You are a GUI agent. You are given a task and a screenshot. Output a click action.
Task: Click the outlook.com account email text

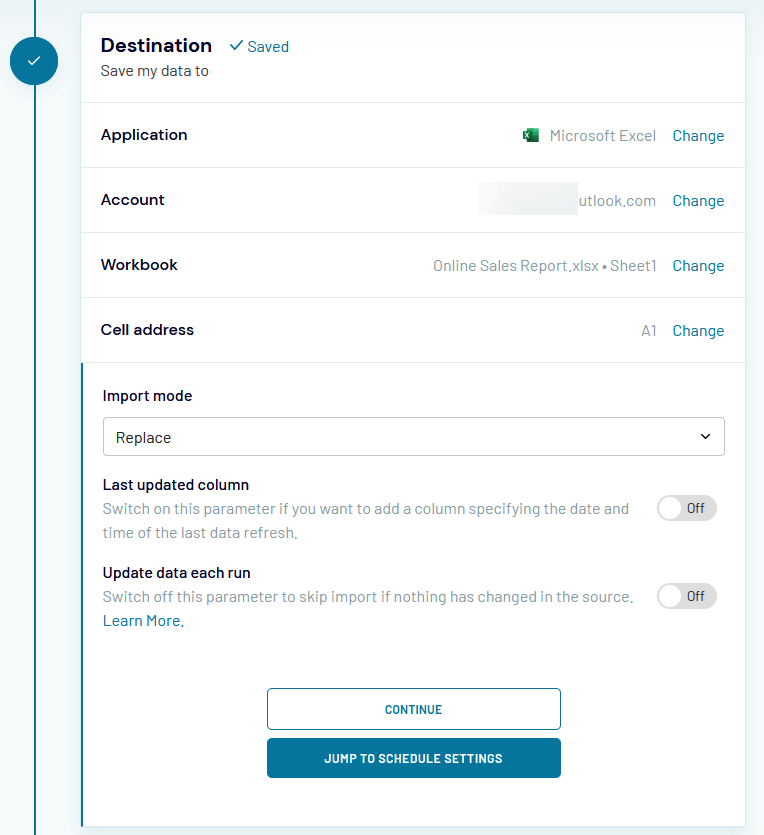coord(567,201)
